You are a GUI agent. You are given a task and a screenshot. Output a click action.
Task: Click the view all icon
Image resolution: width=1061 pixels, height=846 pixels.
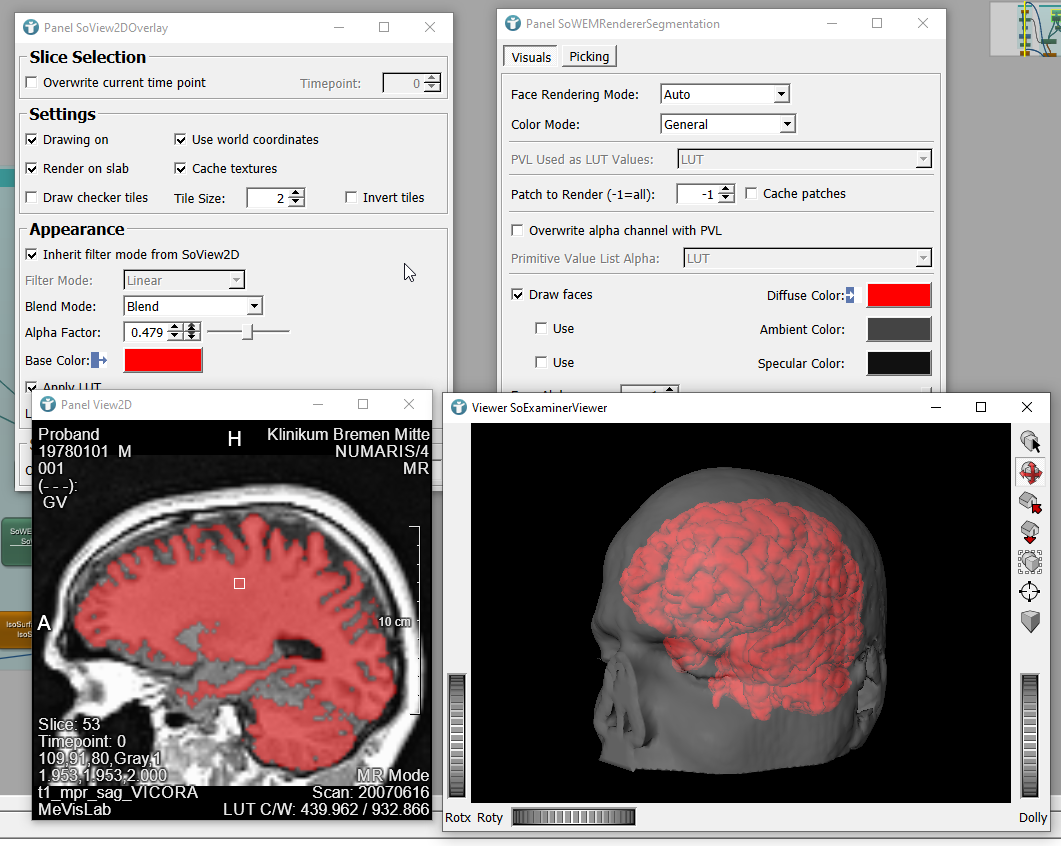point(1029,561)
